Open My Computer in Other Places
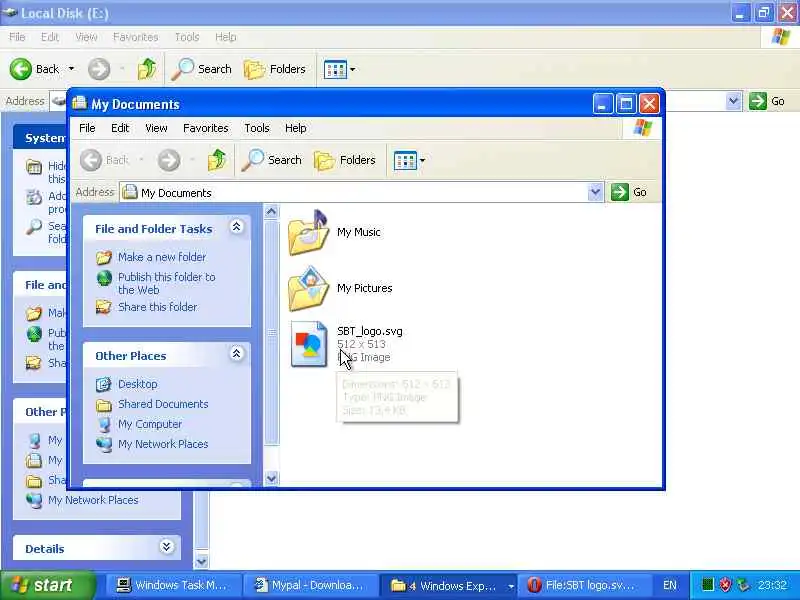 tap(149, 424)
